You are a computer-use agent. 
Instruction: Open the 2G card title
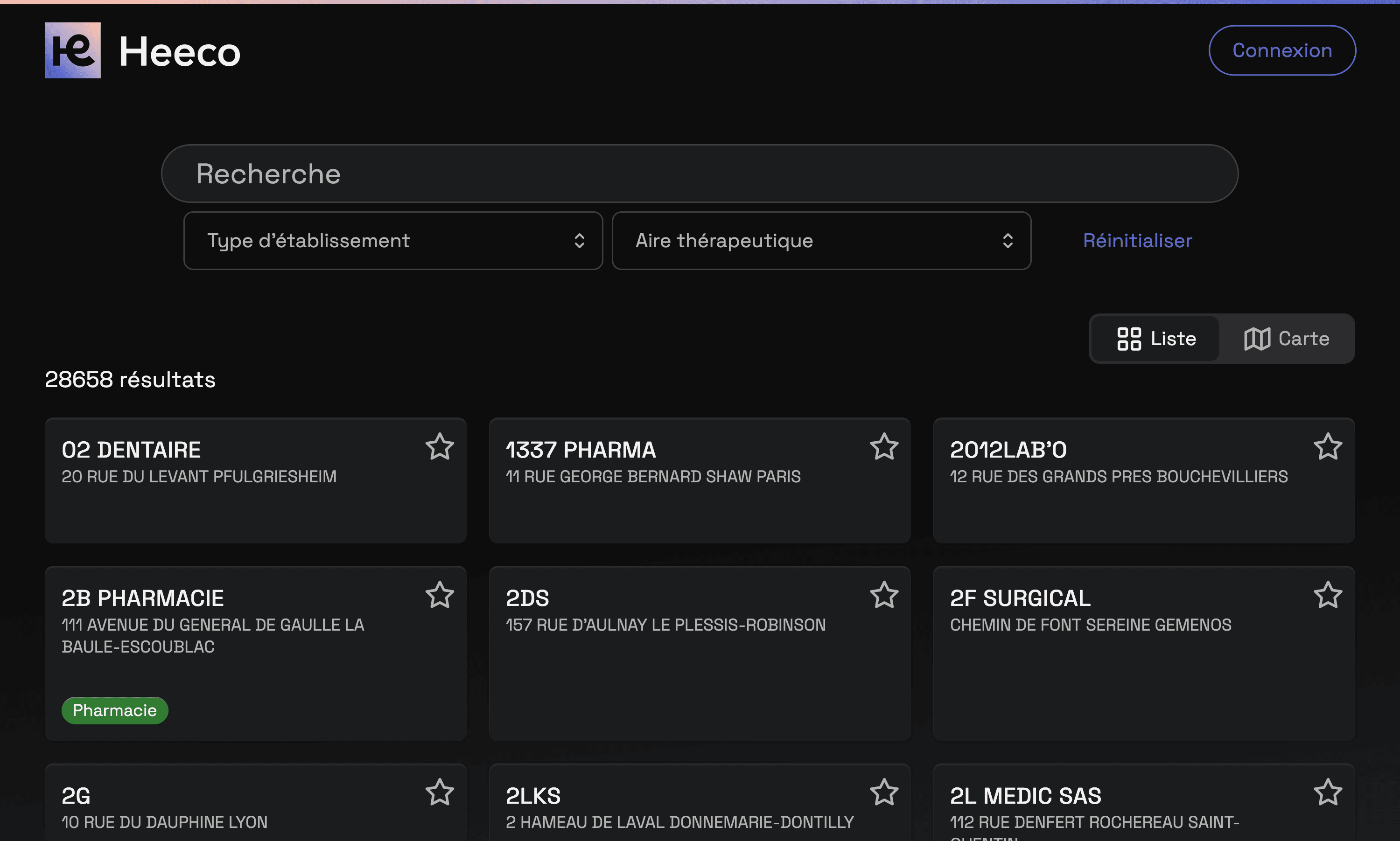[x=76, y=796]
